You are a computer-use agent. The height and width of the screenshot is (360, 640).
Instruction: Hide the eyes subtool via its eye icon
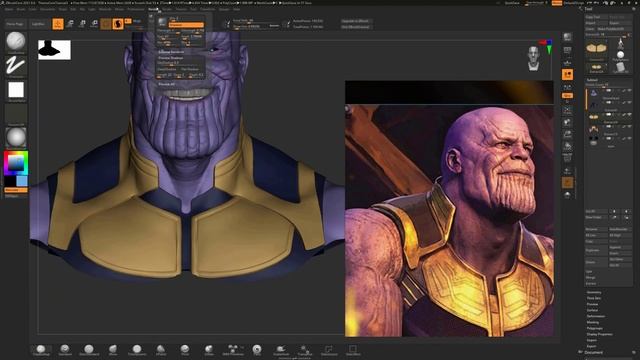pyautogui.click(x=630, y=138)
